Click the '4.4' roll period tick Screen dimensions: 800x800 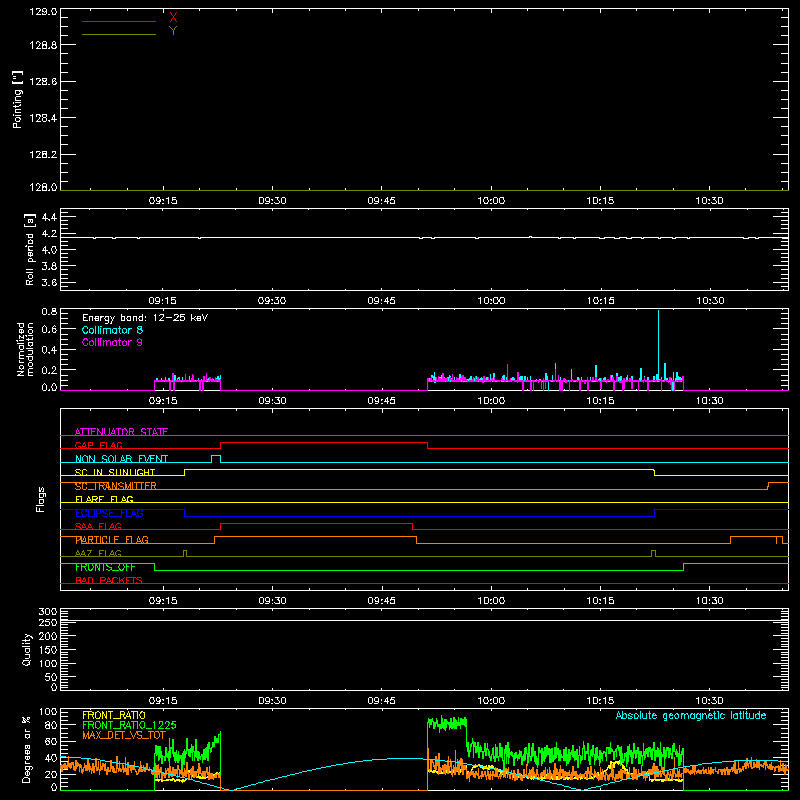click(49, 217)
